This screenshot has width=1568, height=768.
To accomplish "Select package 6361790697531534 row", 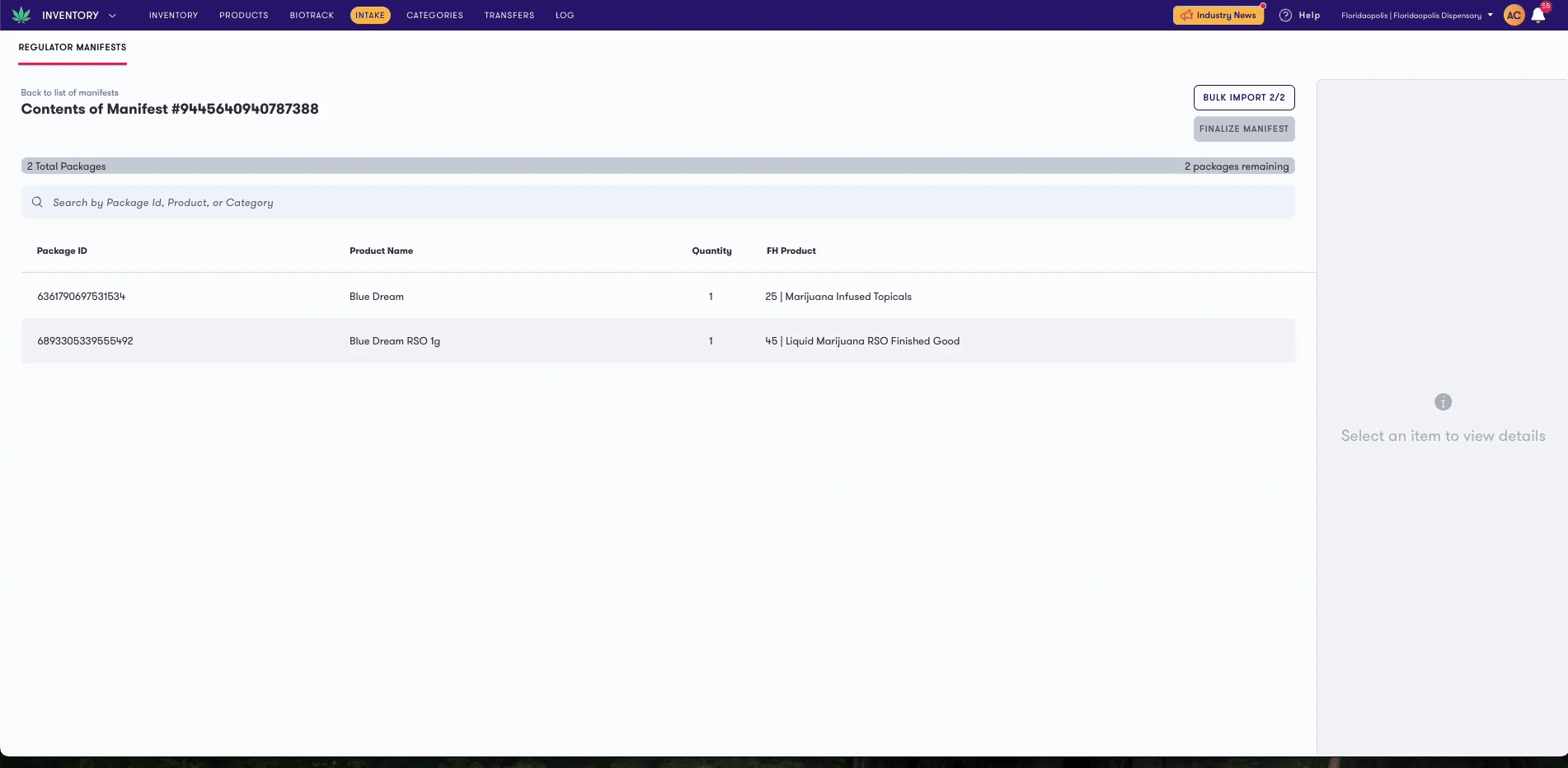I will coord(658,297).
